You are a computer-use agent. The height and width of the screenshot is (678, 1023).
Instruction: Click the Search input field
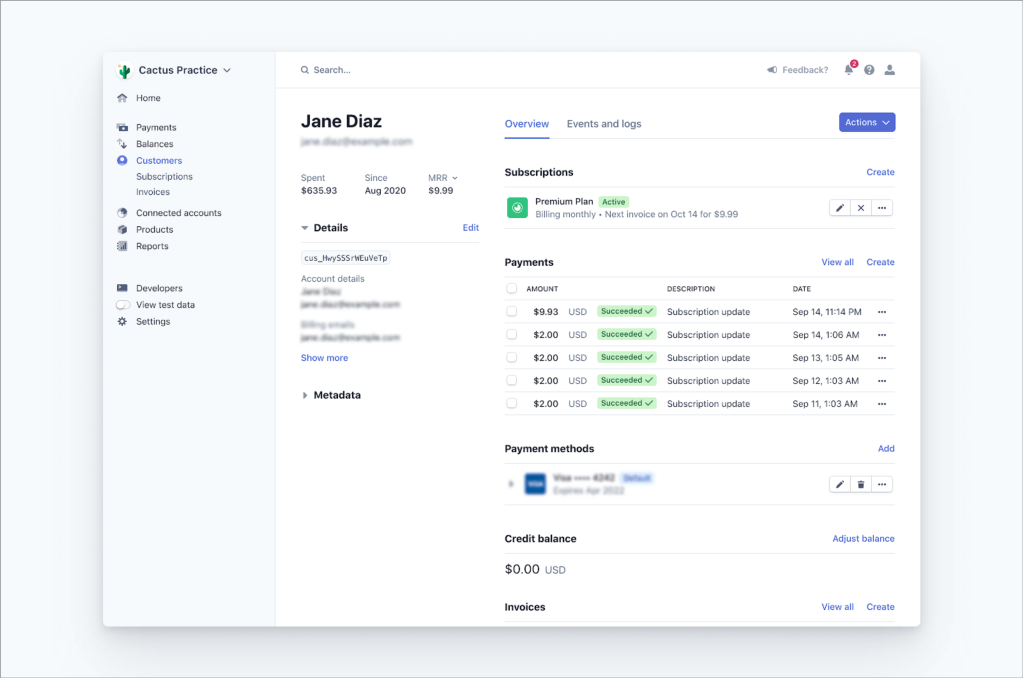[x=400, y=70]
